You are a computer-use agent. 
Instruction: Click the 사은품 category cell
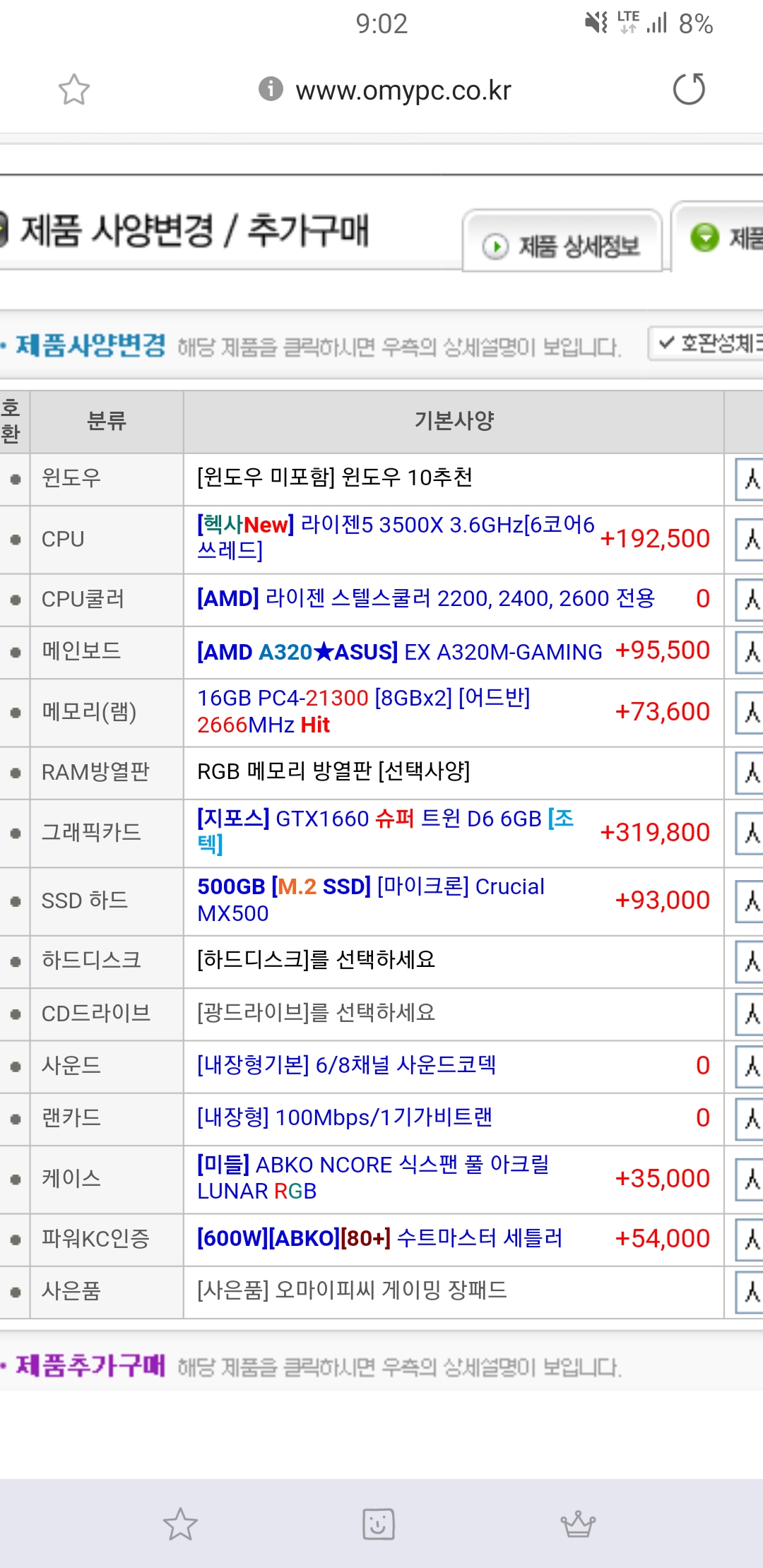point(106,1292)
